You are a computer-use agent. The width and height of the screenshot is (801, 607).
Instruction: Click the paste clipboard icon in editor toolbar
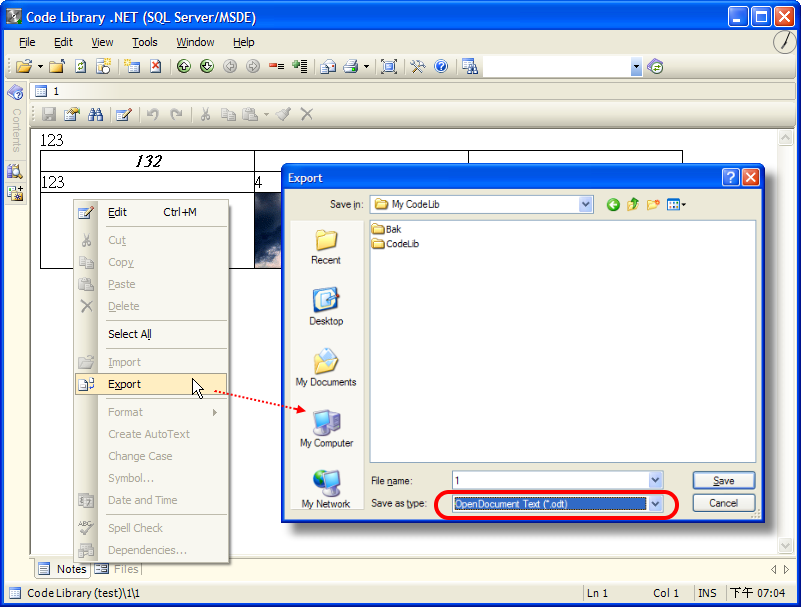(250, 114)
